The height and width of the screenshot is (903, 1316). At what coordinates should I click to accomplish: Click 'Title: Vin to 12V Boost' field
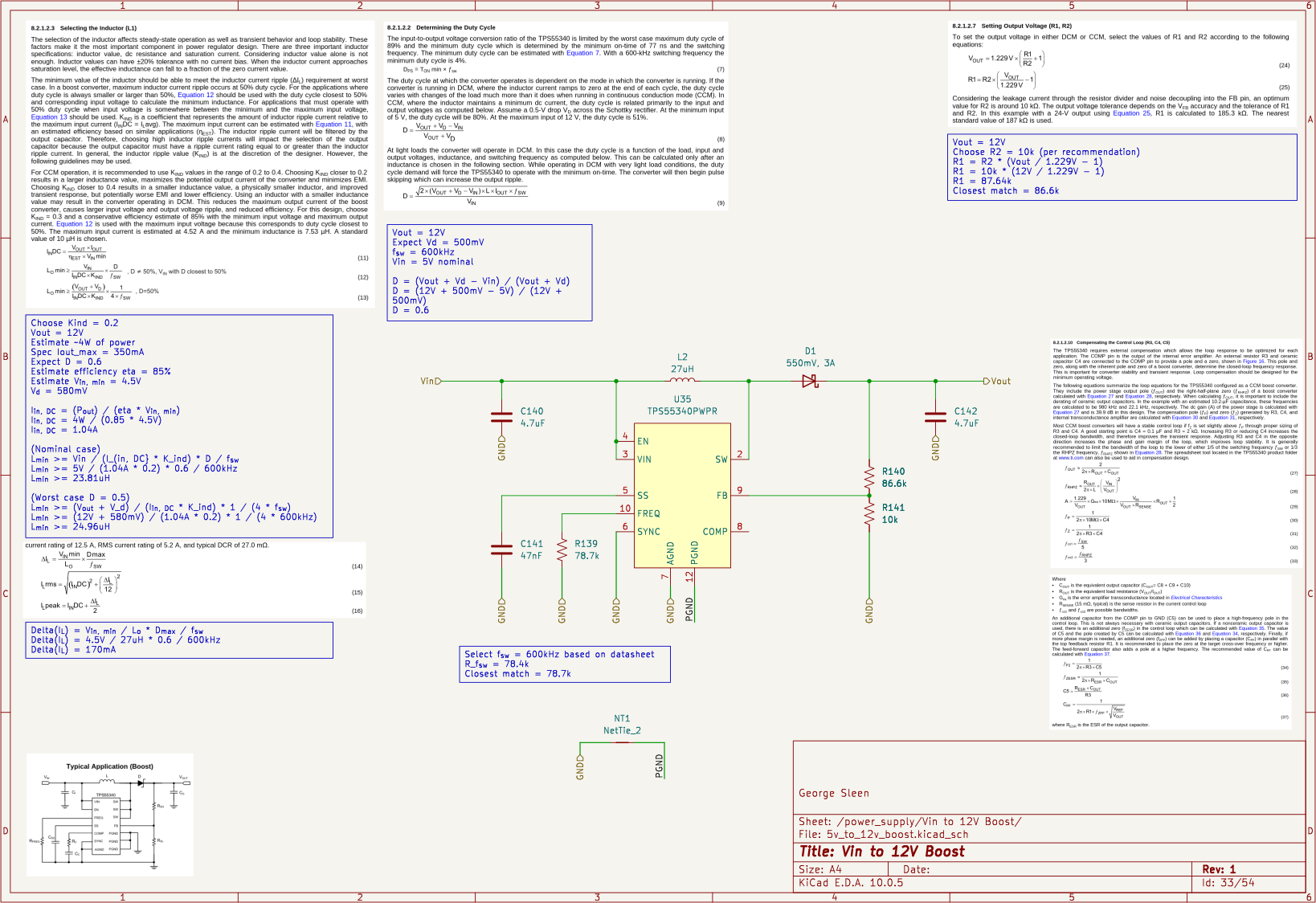(x=881, y=852)
